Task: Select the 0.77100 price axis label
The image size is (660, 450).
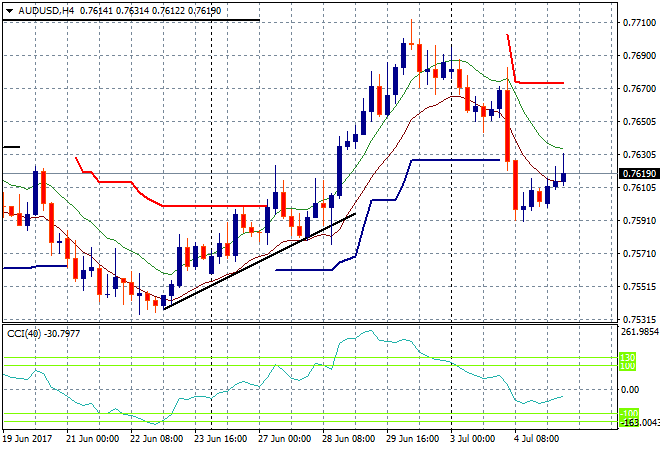Action: click(x=639, y=23)
